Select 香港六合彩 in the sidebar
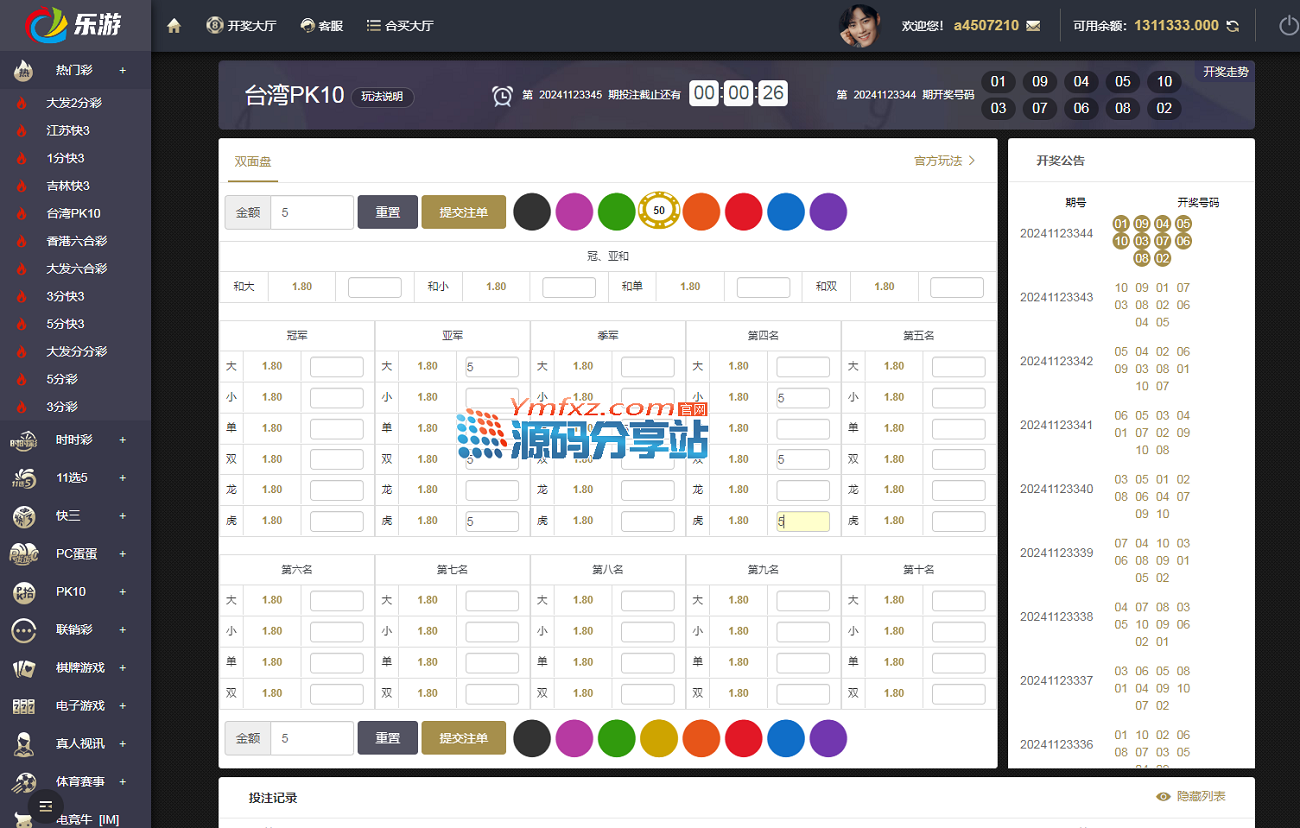Screen dimensions: 1300x828 [x=76, y=241]
